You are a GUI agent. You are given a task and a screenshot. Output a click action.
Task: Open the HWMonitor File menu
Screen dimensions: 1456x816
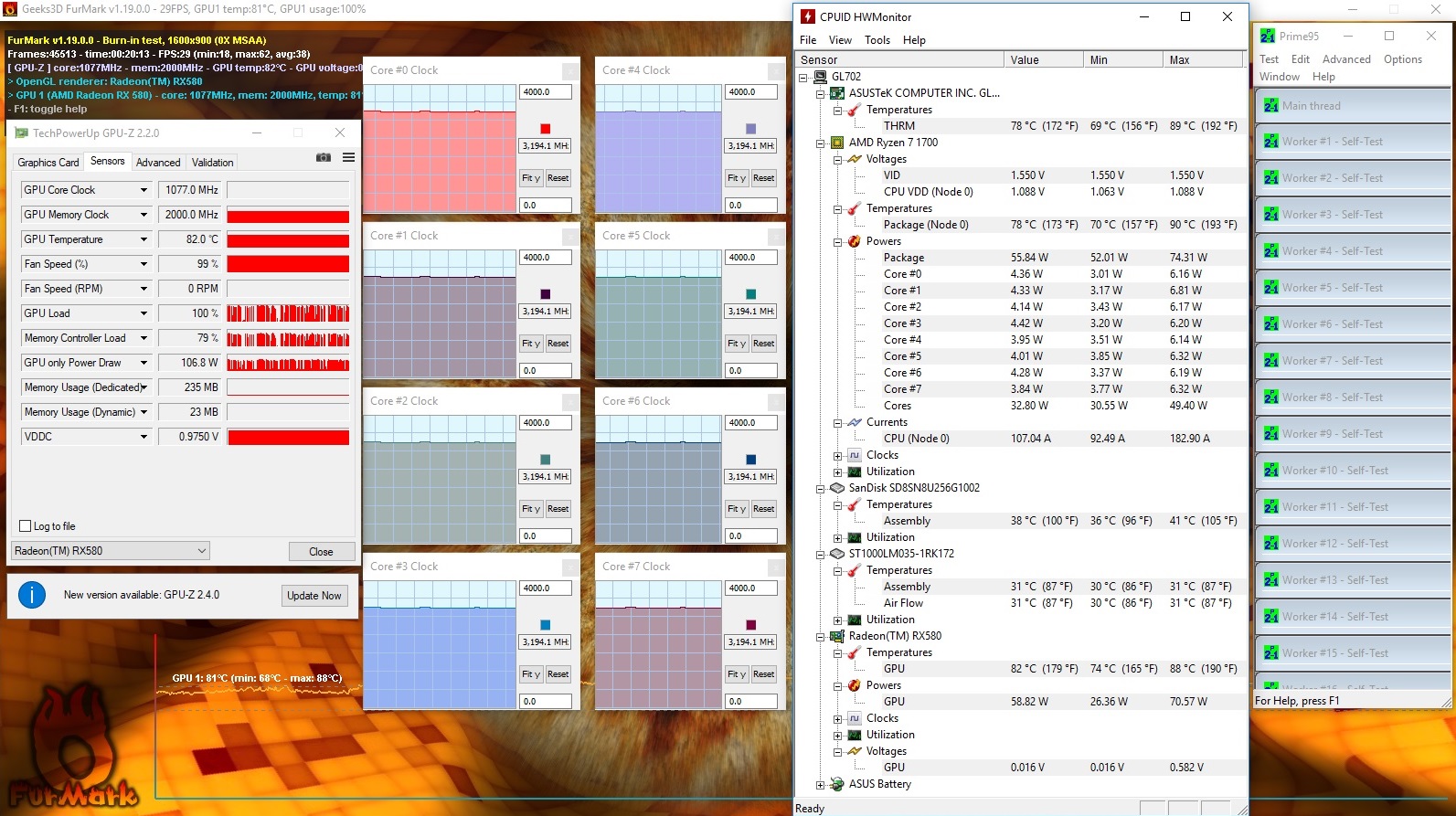[x=808, y=40]
